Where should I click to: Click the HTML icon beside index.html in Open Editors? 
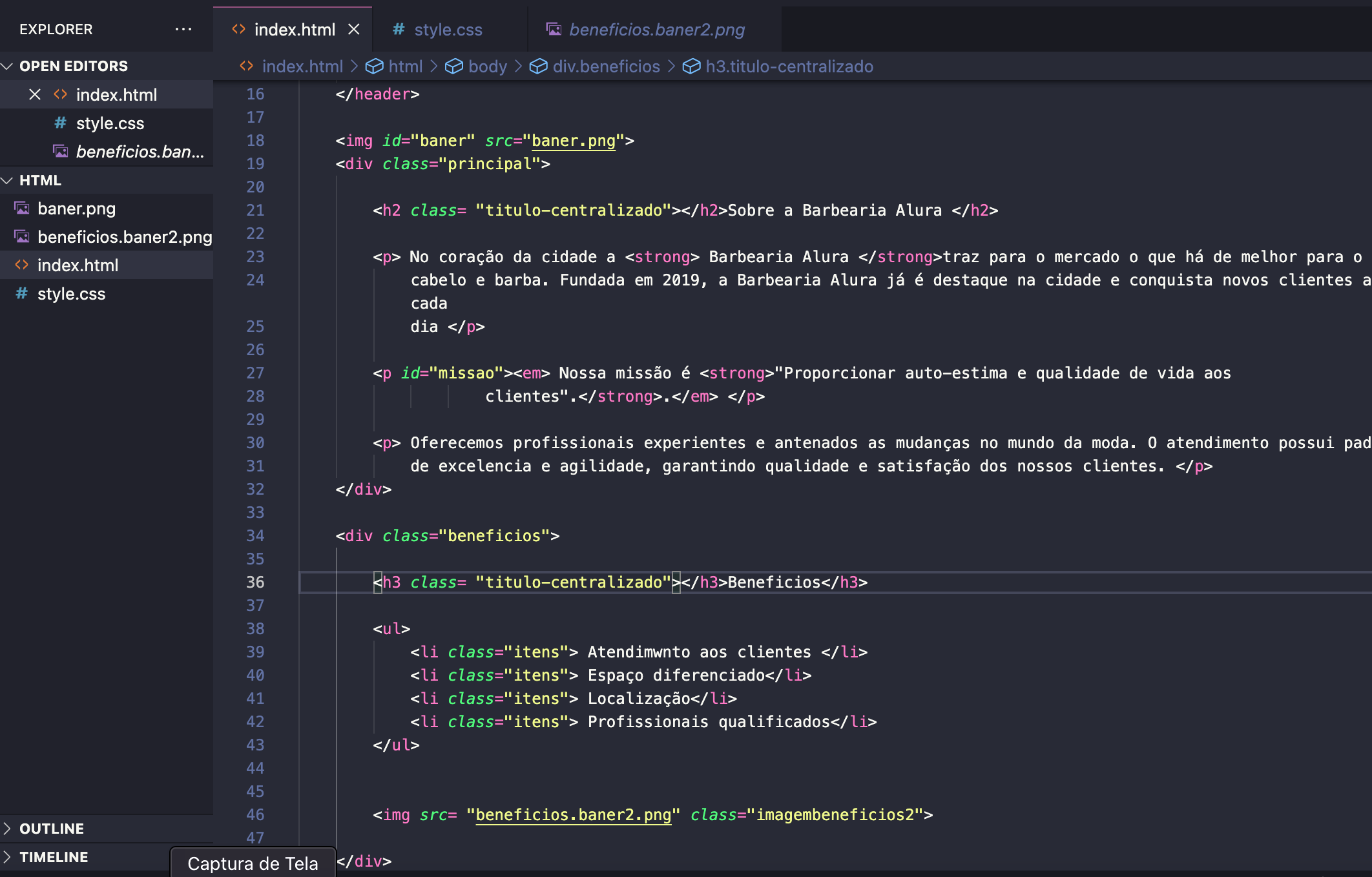tap(60, 94)
